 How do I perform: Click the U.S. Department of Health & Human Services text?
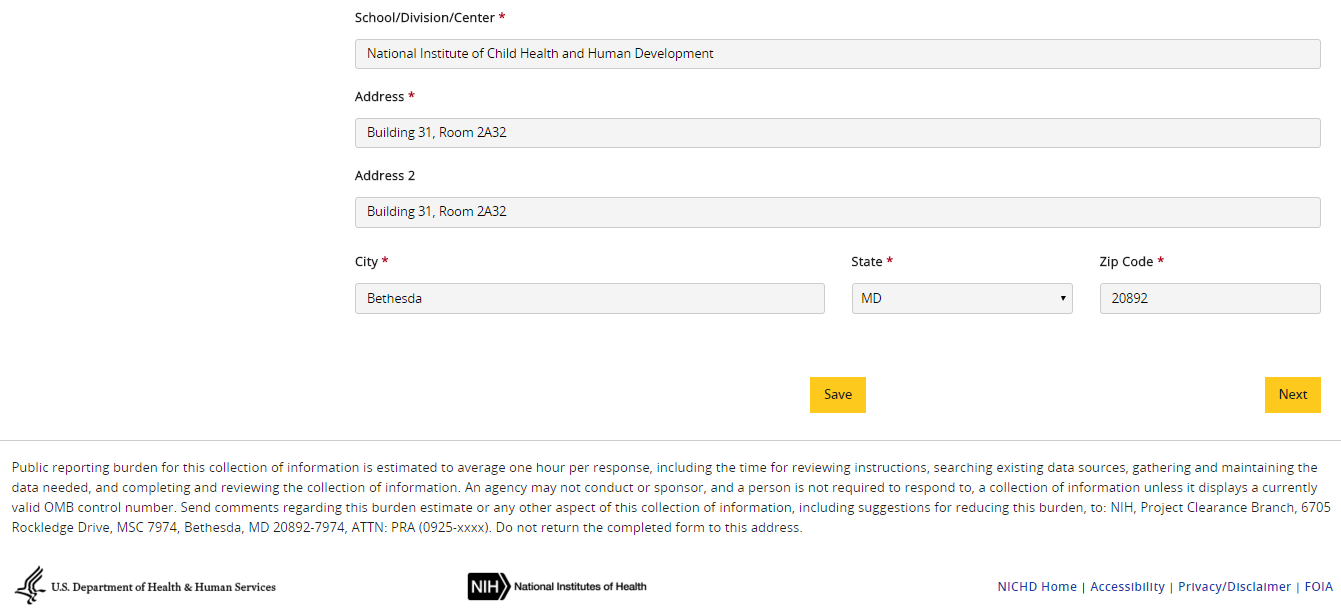pos(163,587)
